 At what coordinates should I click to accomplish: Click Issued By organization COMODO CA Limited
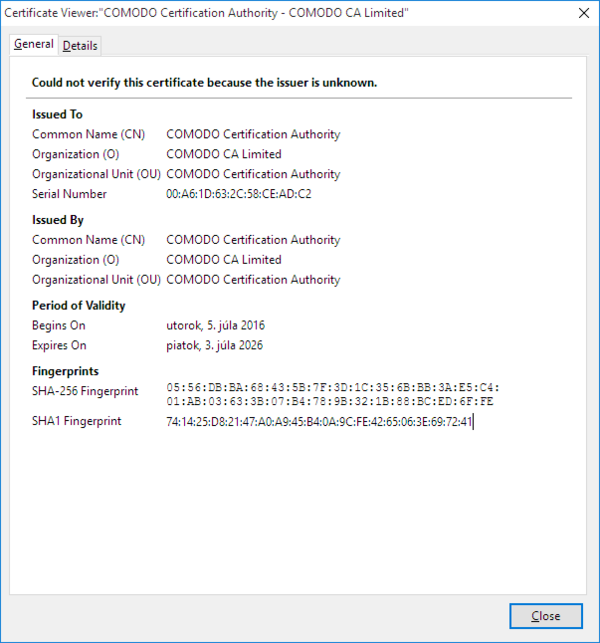coord(224,260)
